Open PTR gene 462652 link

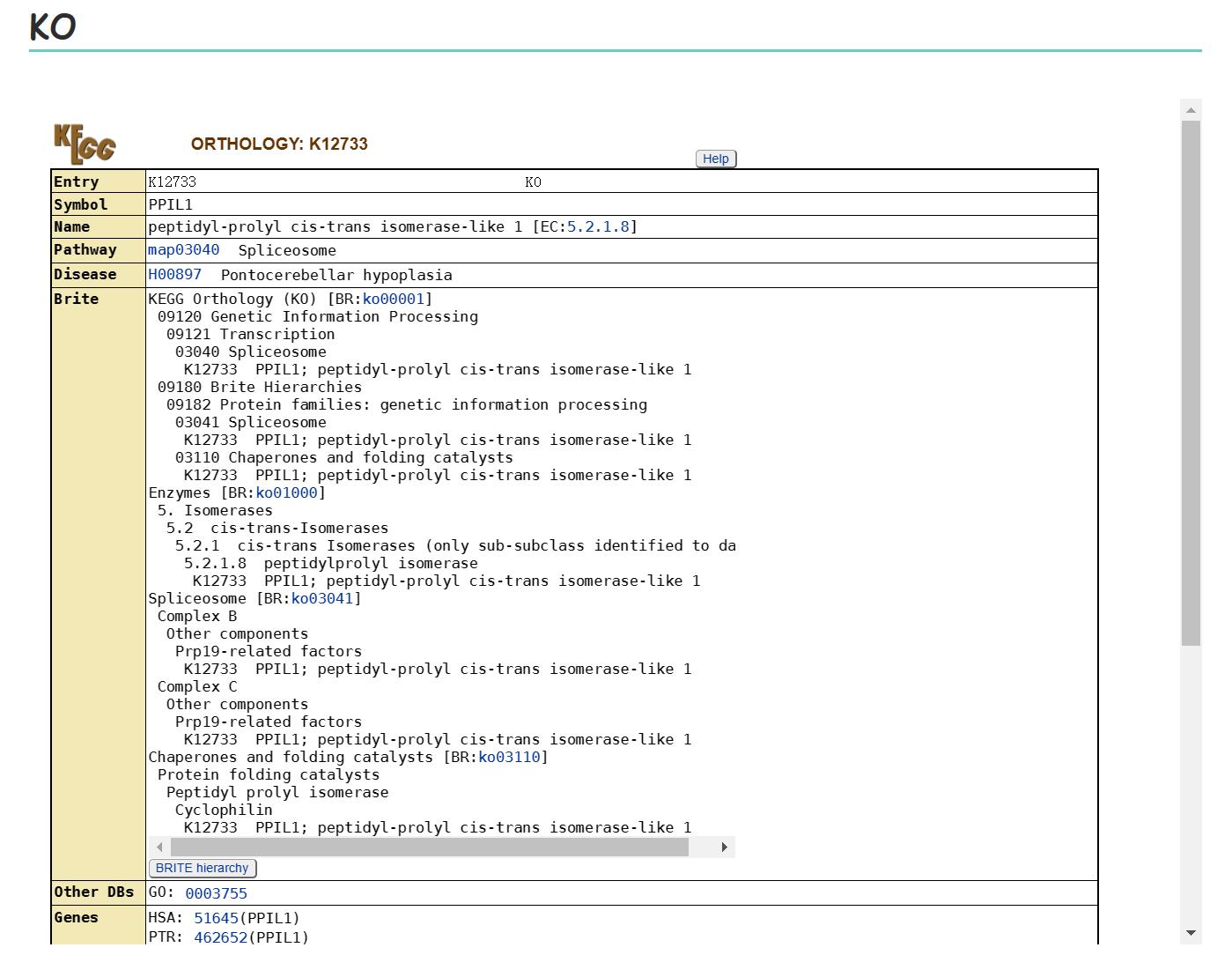point(220,937)
